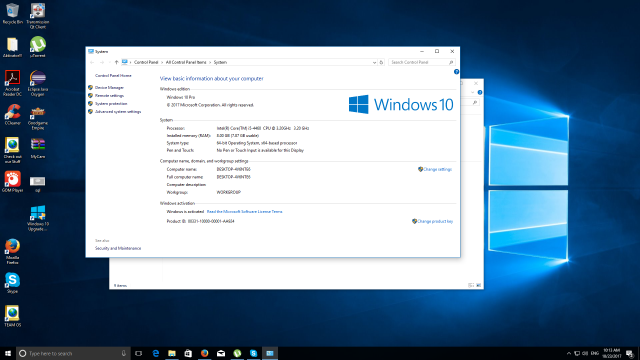This screenshot has height=360, width=640.
Task: Open File Explorer from the taskbar
Action: [172, 353]
